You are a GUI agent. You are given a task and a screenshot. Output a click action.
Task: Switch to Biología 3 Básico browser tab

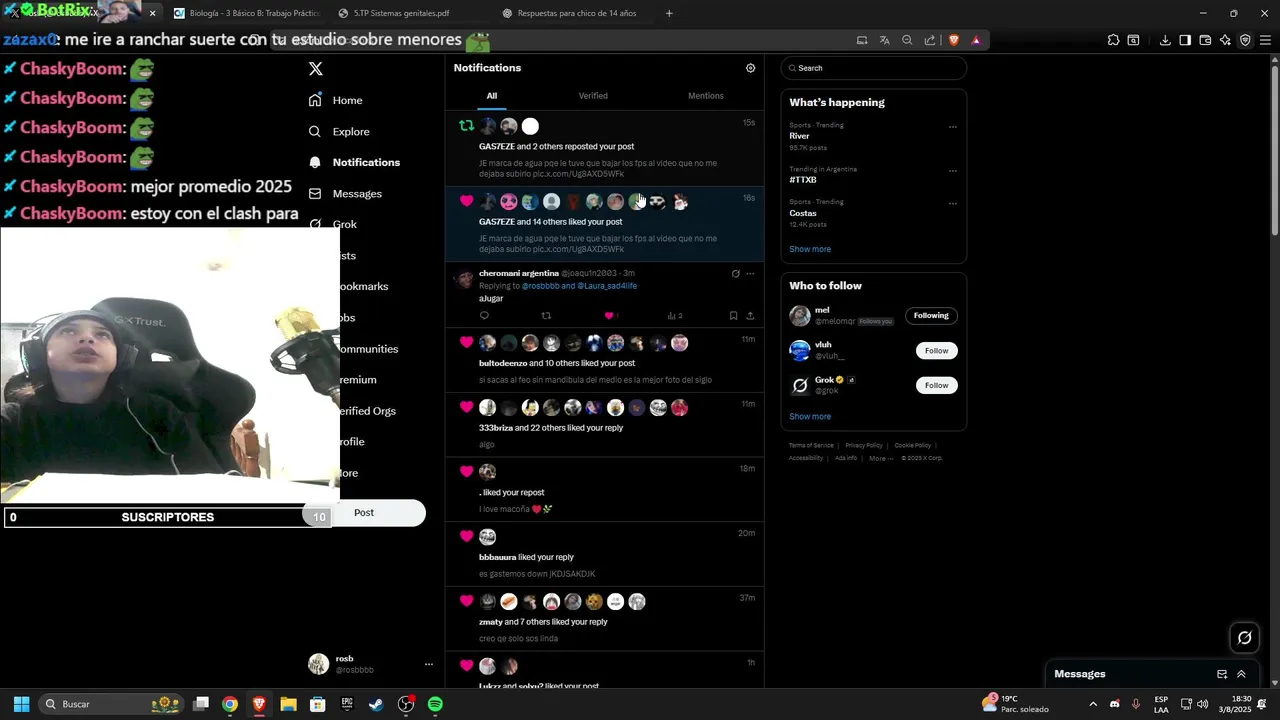click(245, 14)
